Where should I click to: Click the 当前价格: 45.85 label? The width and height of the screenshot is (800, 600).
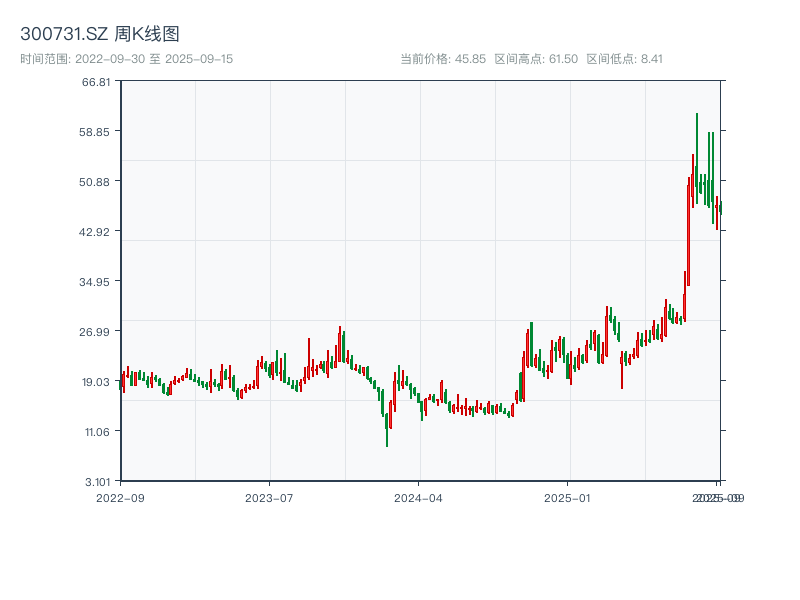click(443, 59)
